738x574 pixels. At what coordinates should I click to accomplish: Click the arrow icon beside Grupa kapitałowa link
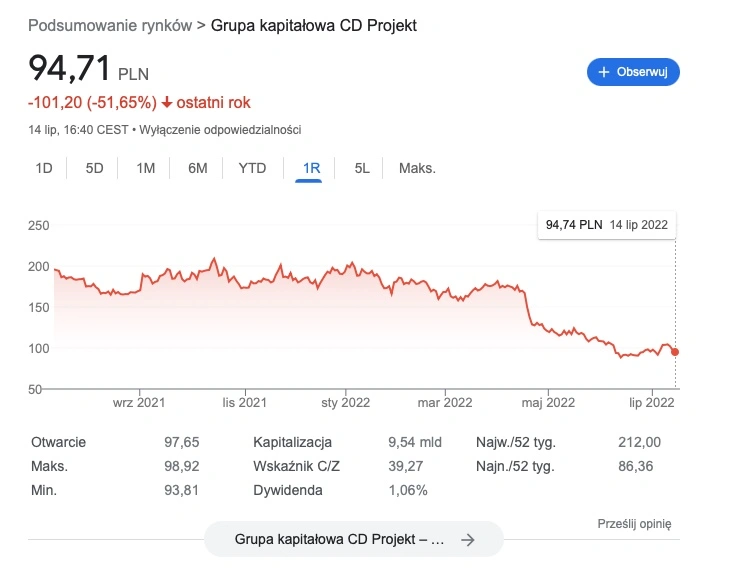[467, 540]
